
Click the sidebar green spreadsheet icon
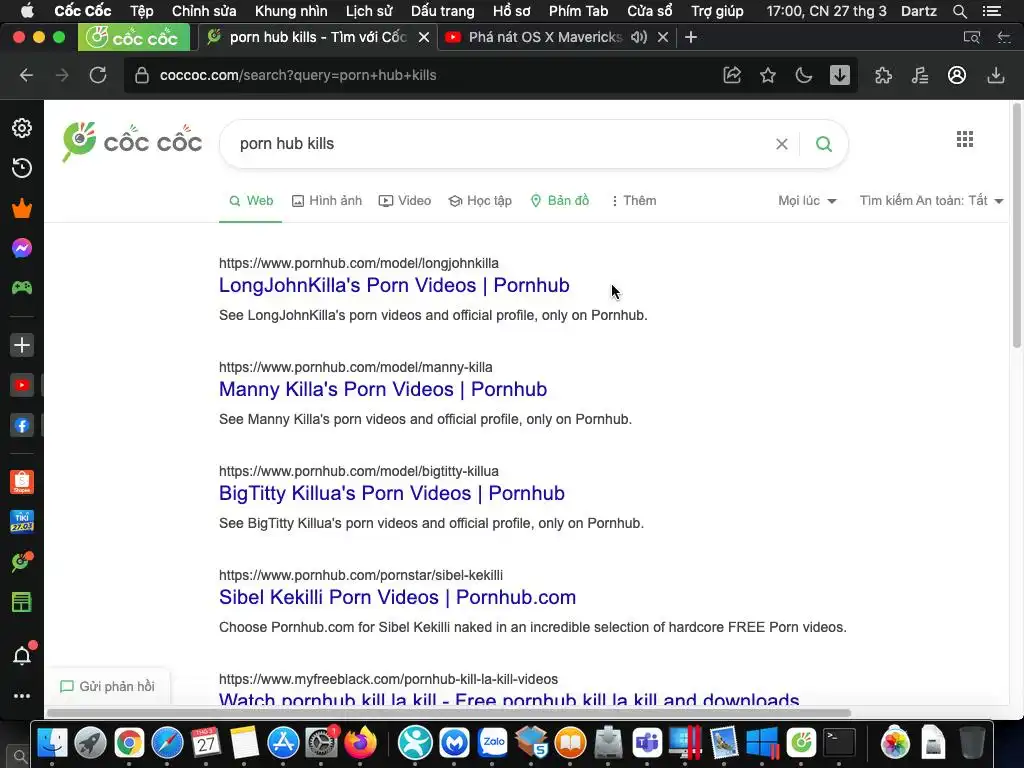coord(22,602)
